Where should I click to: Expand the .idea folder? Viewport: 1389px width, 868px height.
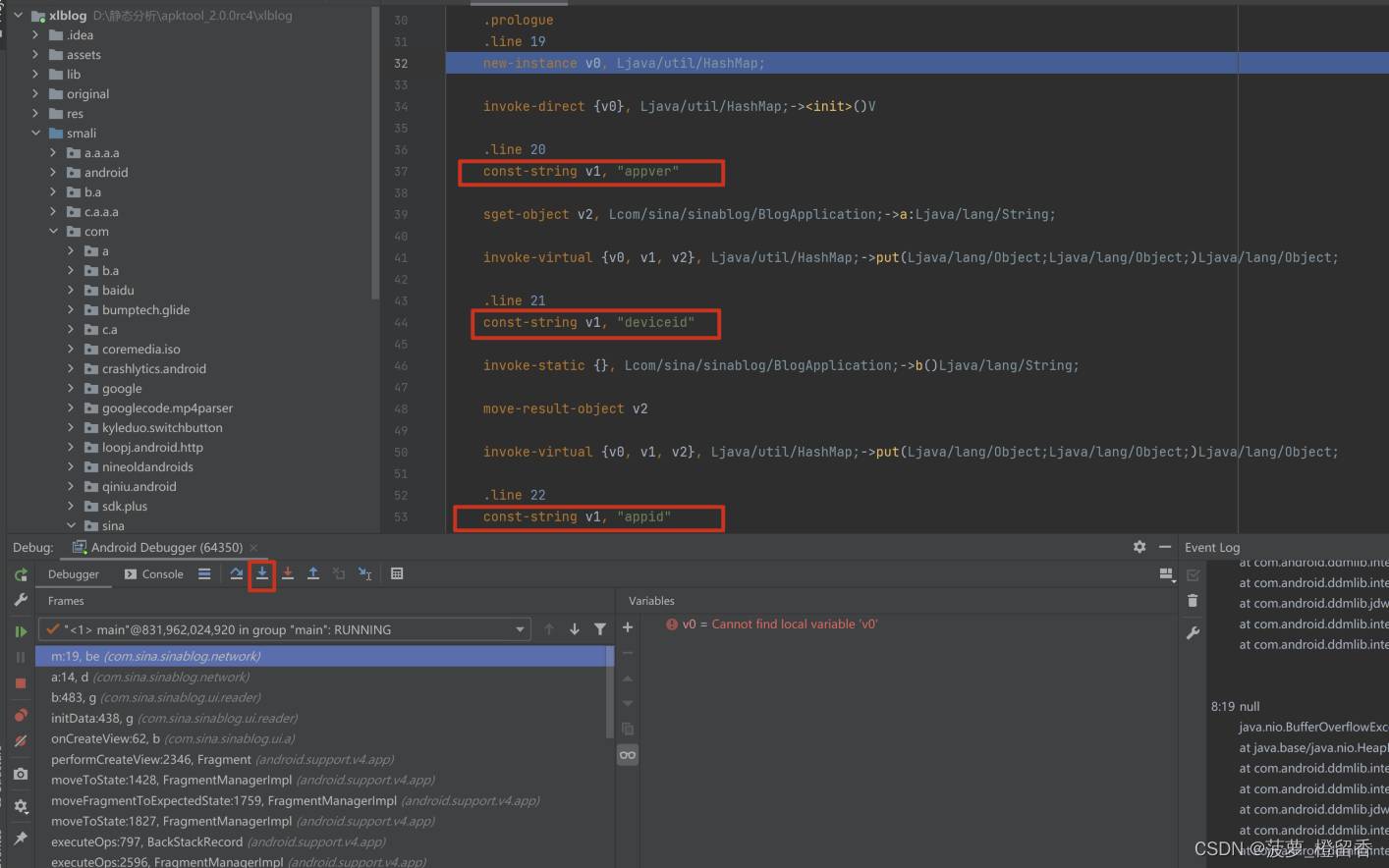pyautogui.click(x=35, y=35)
